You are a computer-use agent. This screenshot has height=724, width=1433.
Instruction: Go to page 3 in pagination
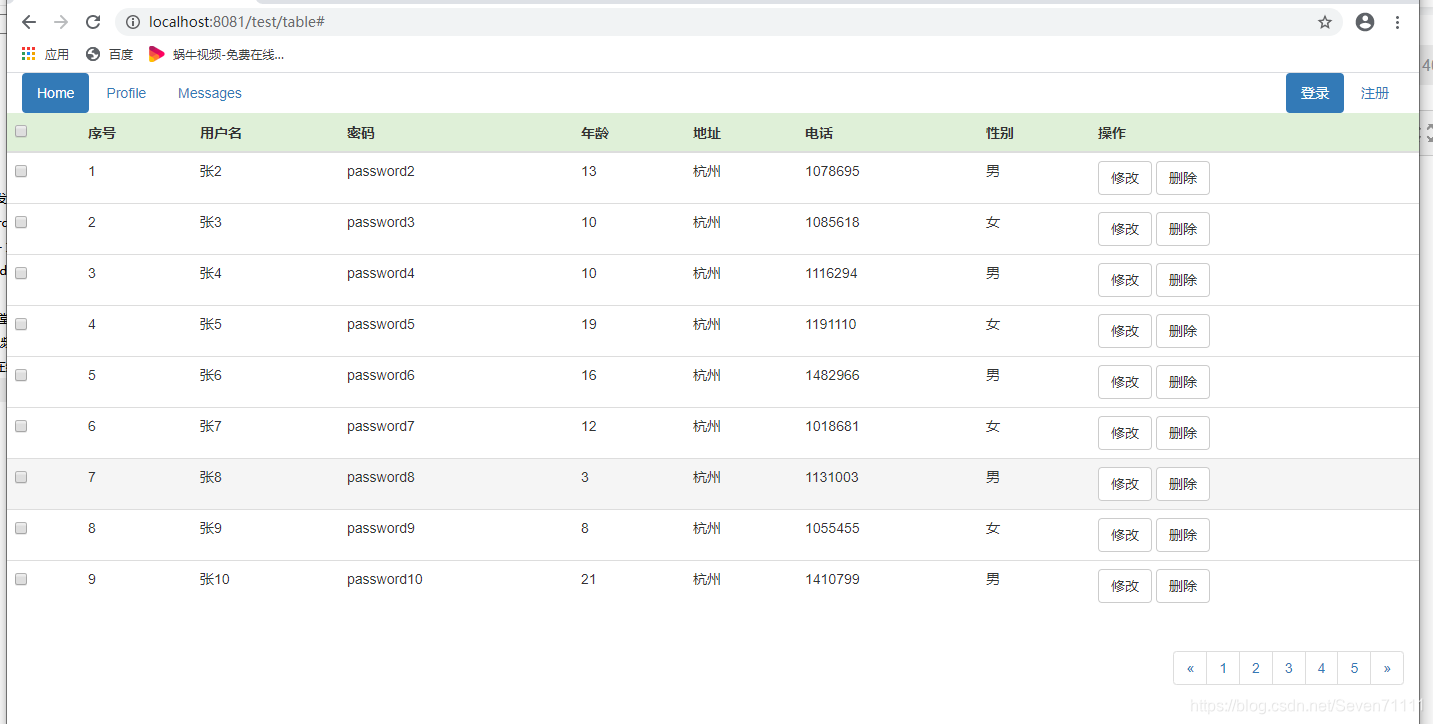click(1288, 667)
